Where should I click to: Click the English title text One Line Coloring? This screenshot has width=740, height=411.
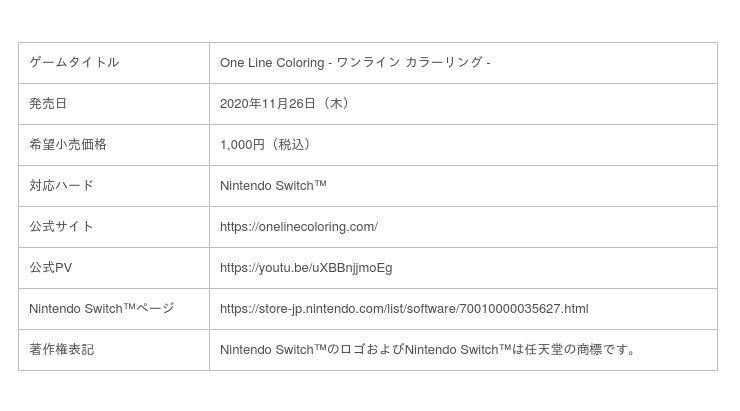click(x=271, y=63)
